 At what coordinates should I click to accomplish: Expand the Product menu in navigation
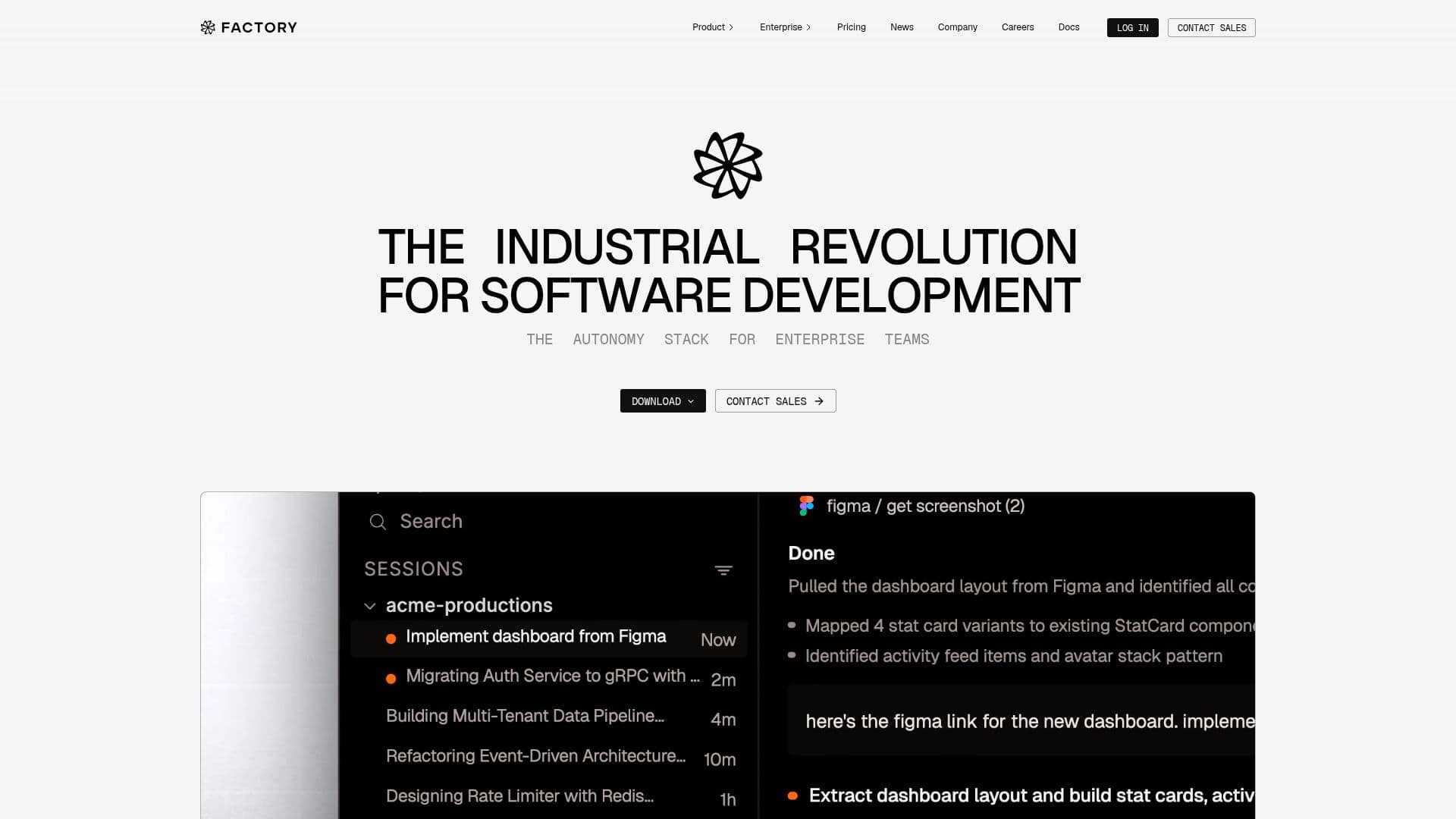coord(713,27)
